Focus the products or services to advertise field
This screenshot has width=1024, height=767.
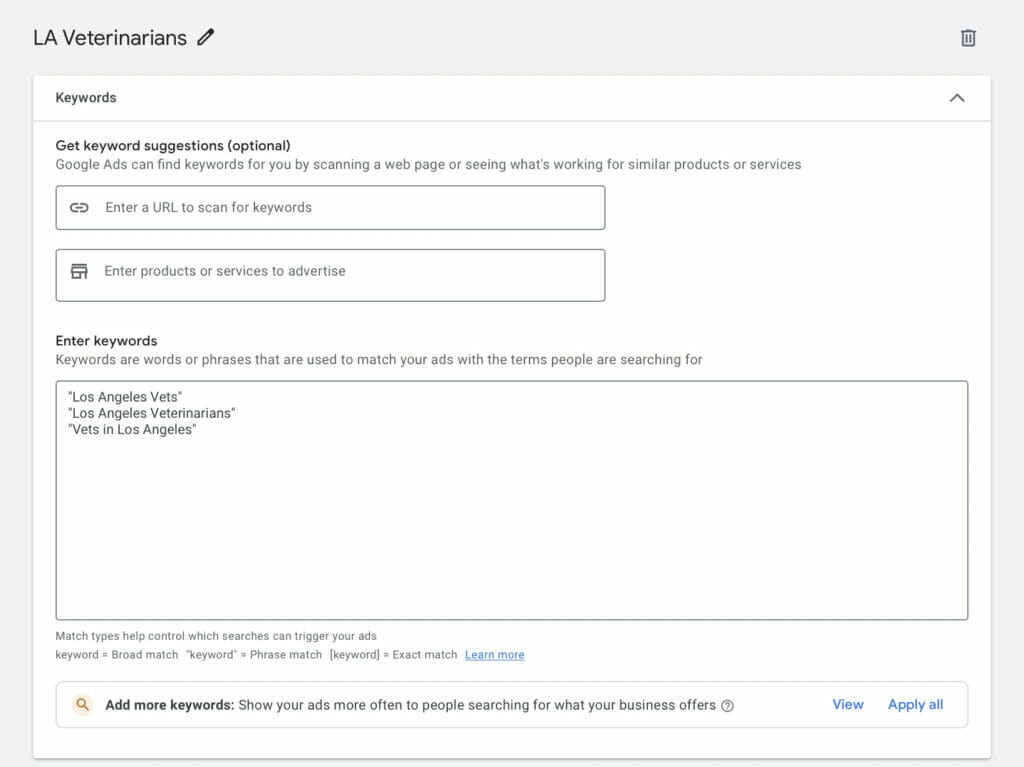coord(330,275)
